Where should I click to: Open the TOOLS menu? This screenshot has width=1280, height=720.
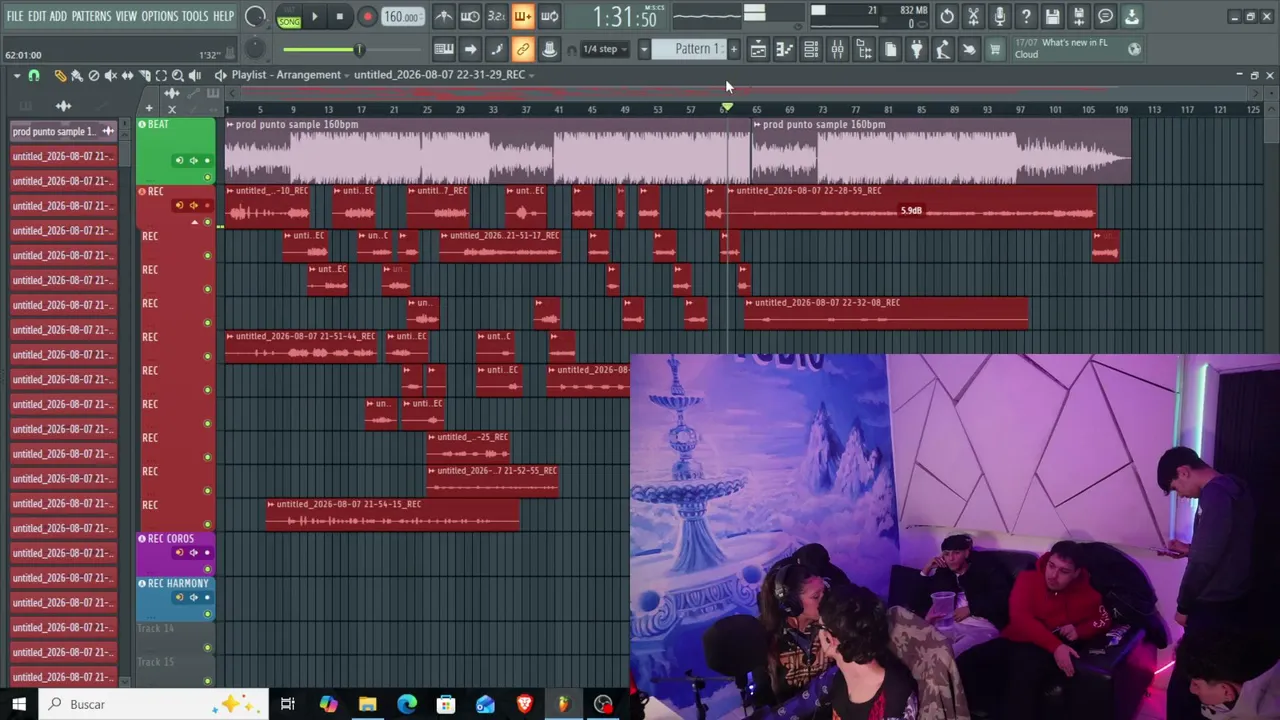195,16
